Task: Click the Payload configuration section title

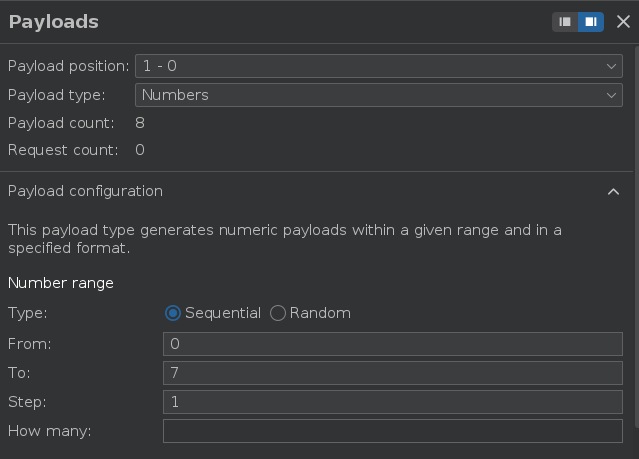Action: click(x=85, y=191)
